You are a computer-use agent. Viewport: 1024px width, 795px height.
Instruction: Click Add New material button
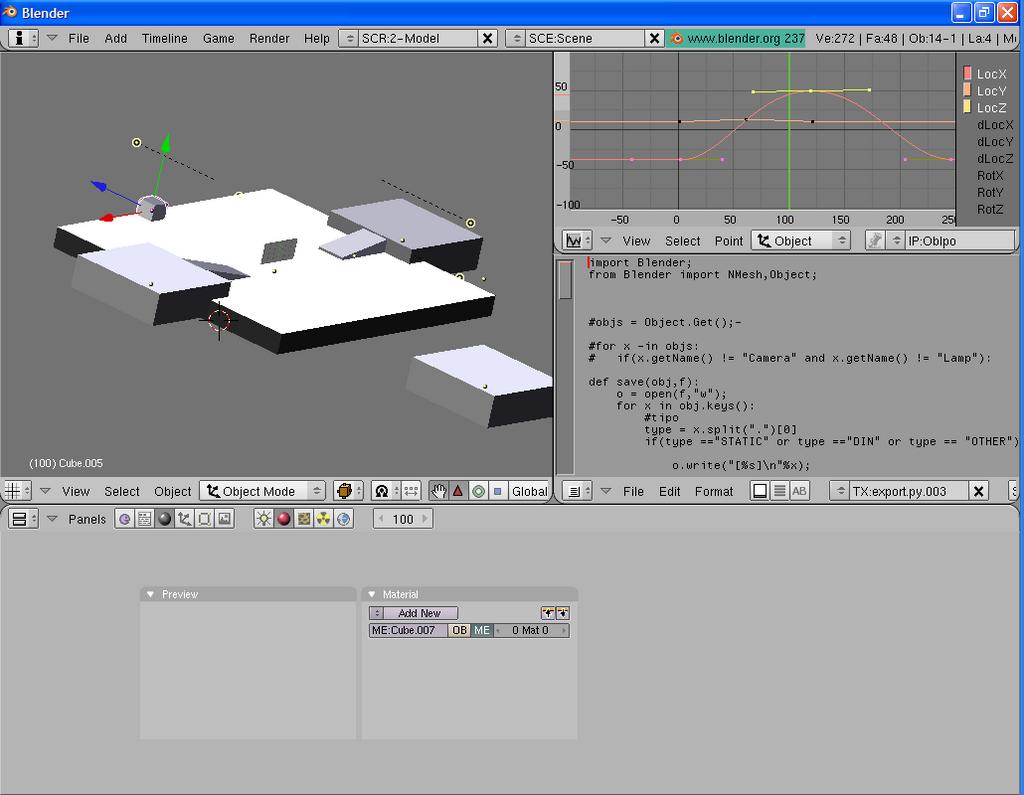tap(420, 613)
